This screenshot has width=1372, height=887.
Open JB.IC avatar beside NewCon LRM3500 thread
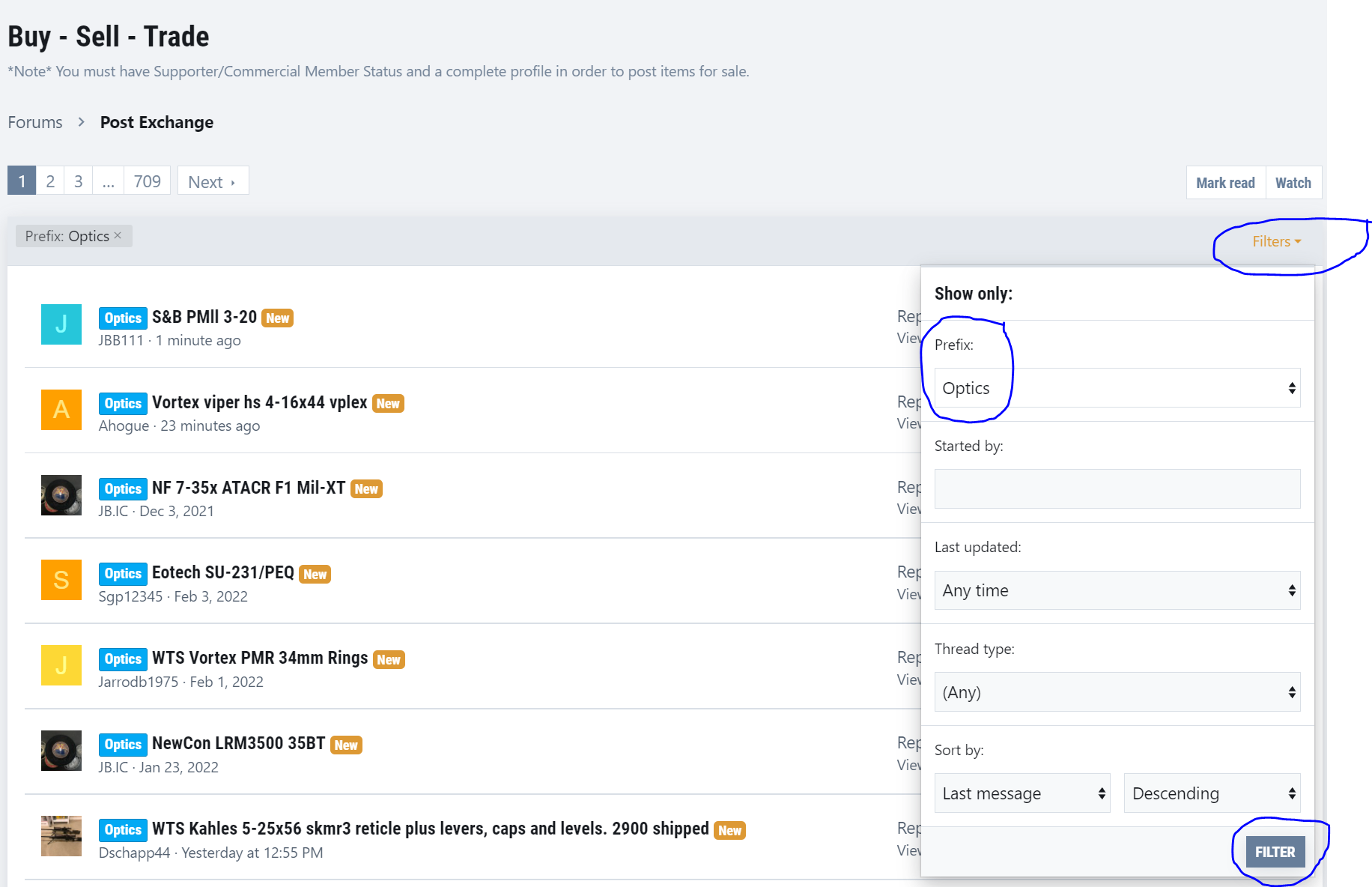click(61, 751)
